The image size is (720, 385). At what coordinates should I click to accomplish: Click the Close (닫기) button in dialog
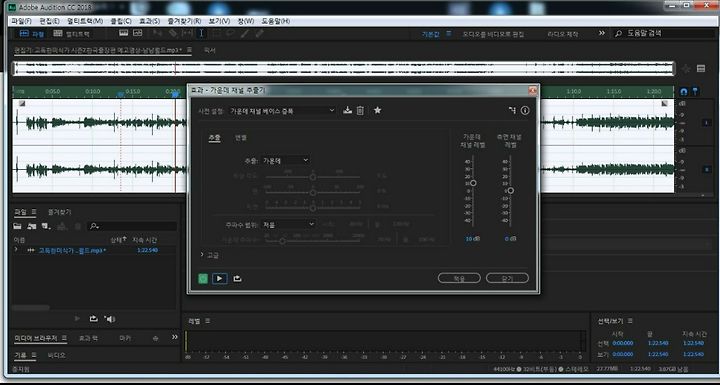(507, 278)
